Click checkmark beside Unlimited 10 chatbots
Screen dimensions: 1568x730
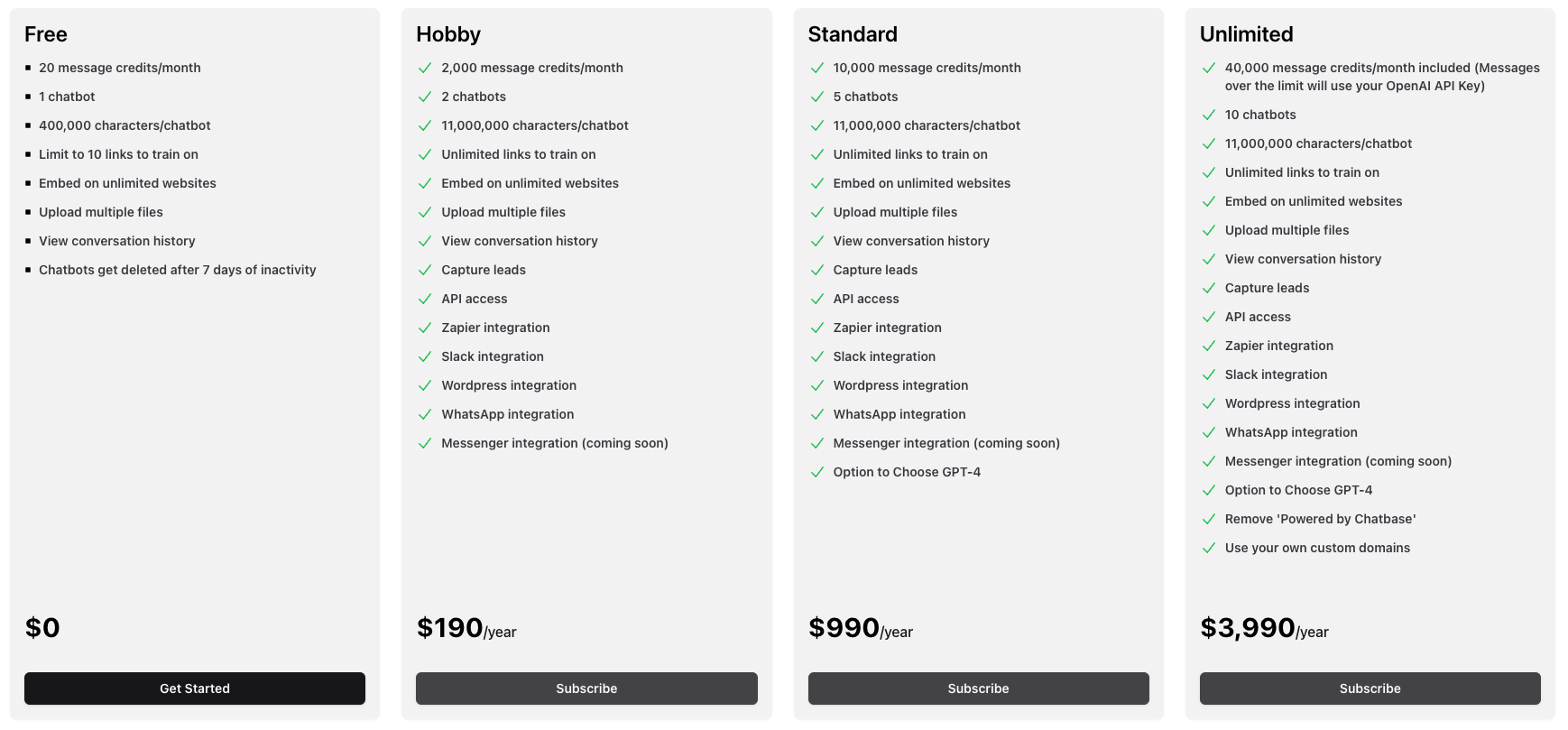[1209, 115]
